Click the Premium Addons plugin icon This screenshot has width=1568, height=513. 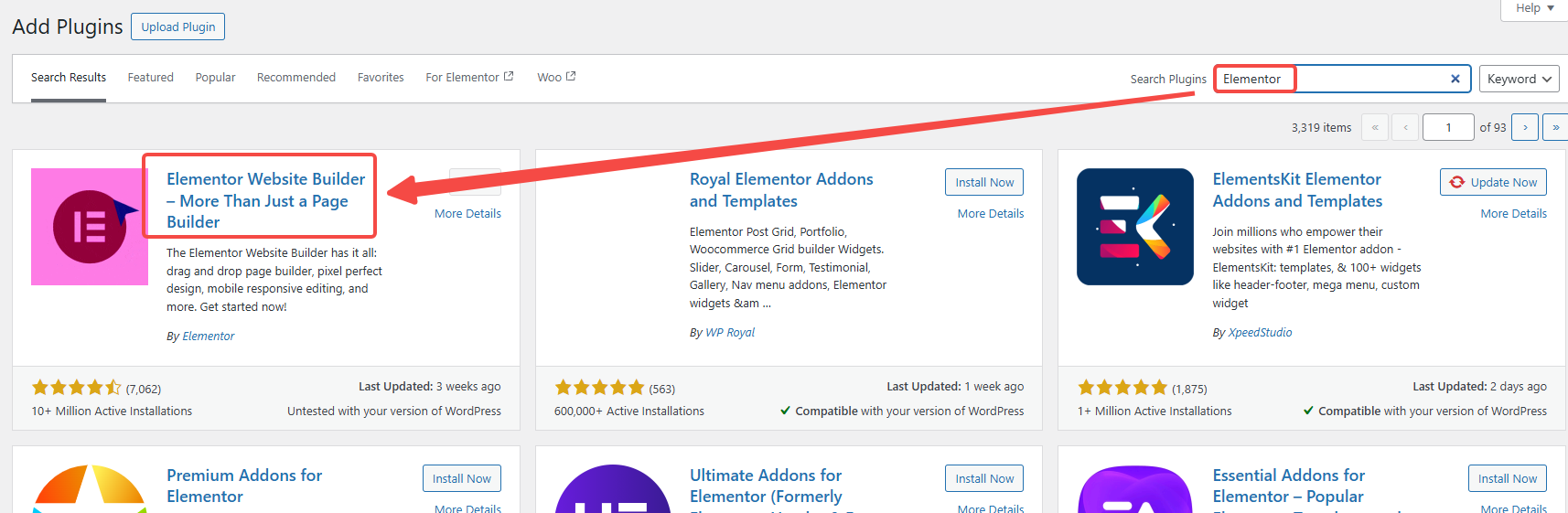click(x=90, y=489)
